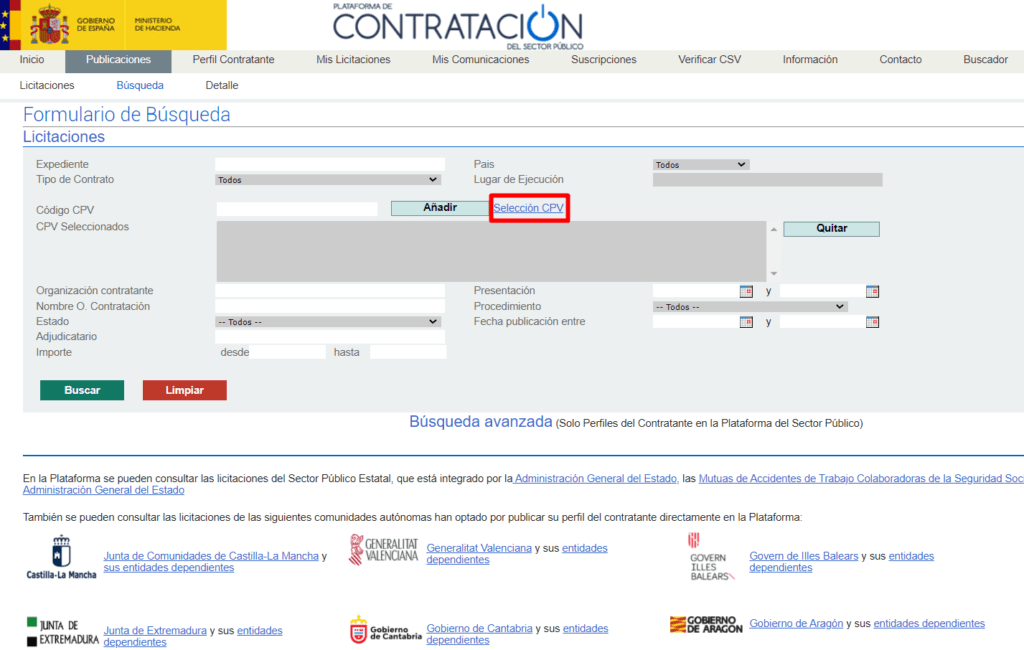The image size is (1024, 650).
Task: Click the Lugar de Ejecución field
Action: 767,180
